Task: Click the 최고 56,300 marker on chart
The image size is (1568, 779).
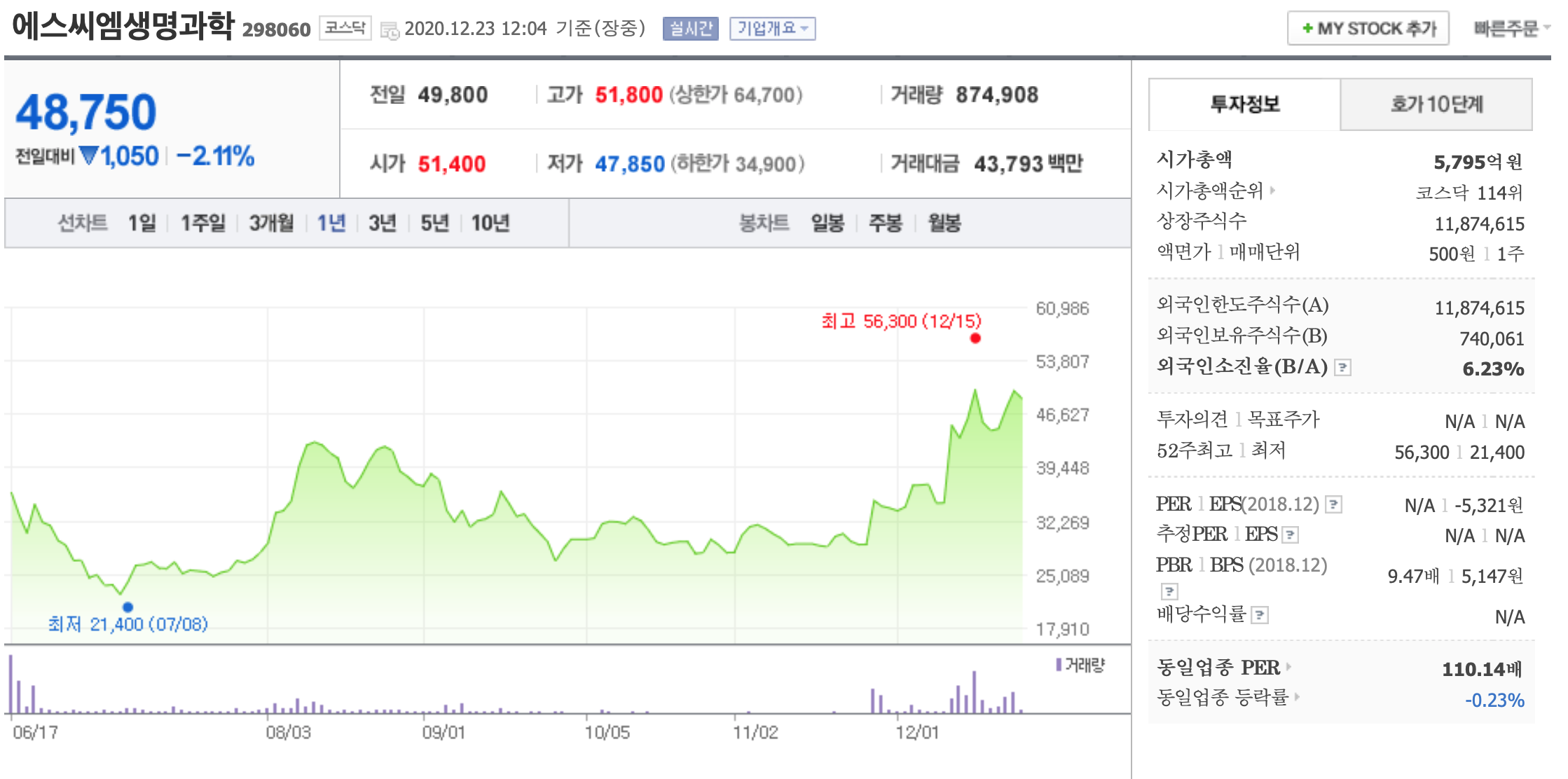Action: (x=975, y=338)
